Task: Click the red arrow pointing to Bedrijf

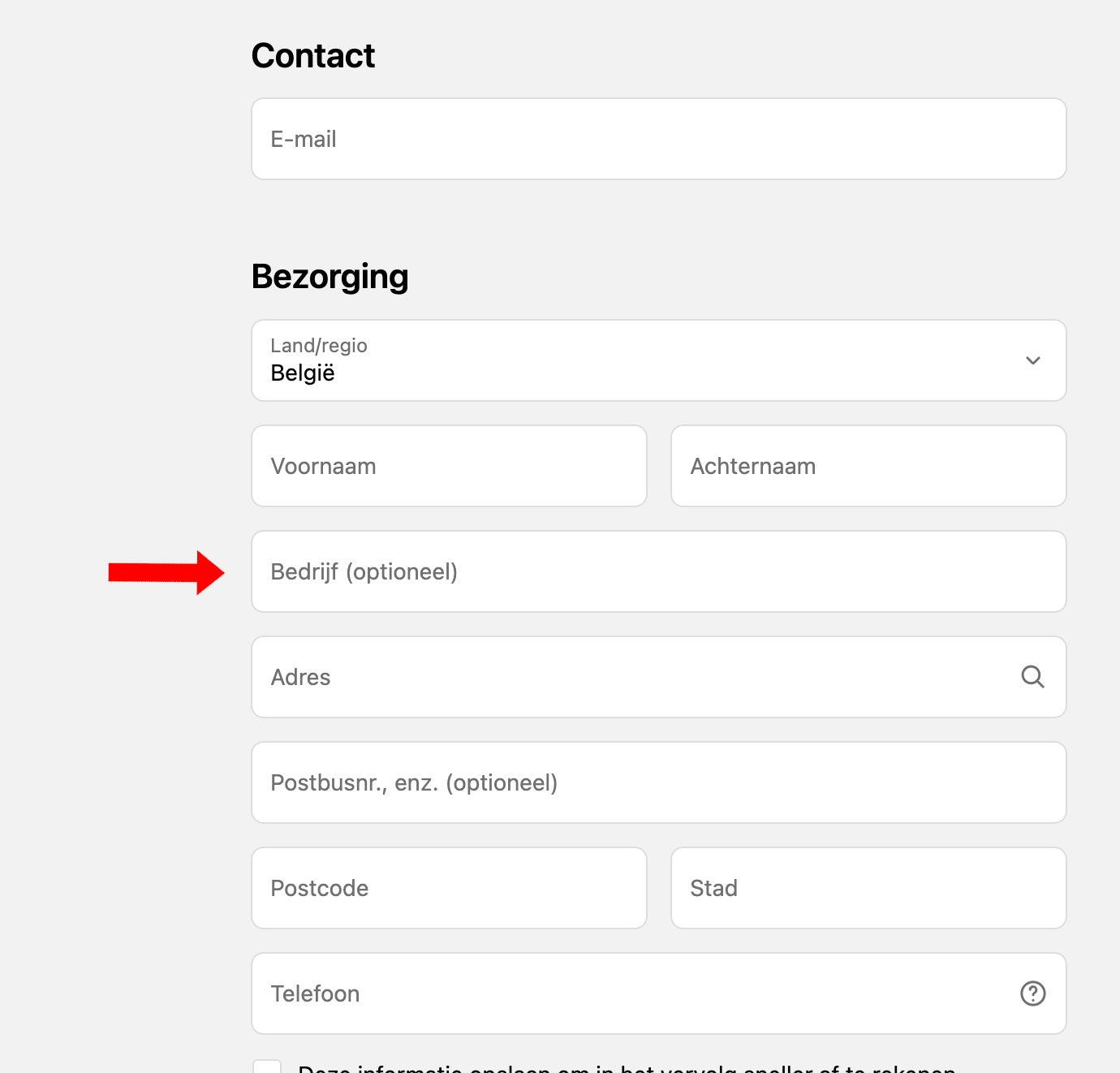Action: pyautogui.click(x=166, y=572)
